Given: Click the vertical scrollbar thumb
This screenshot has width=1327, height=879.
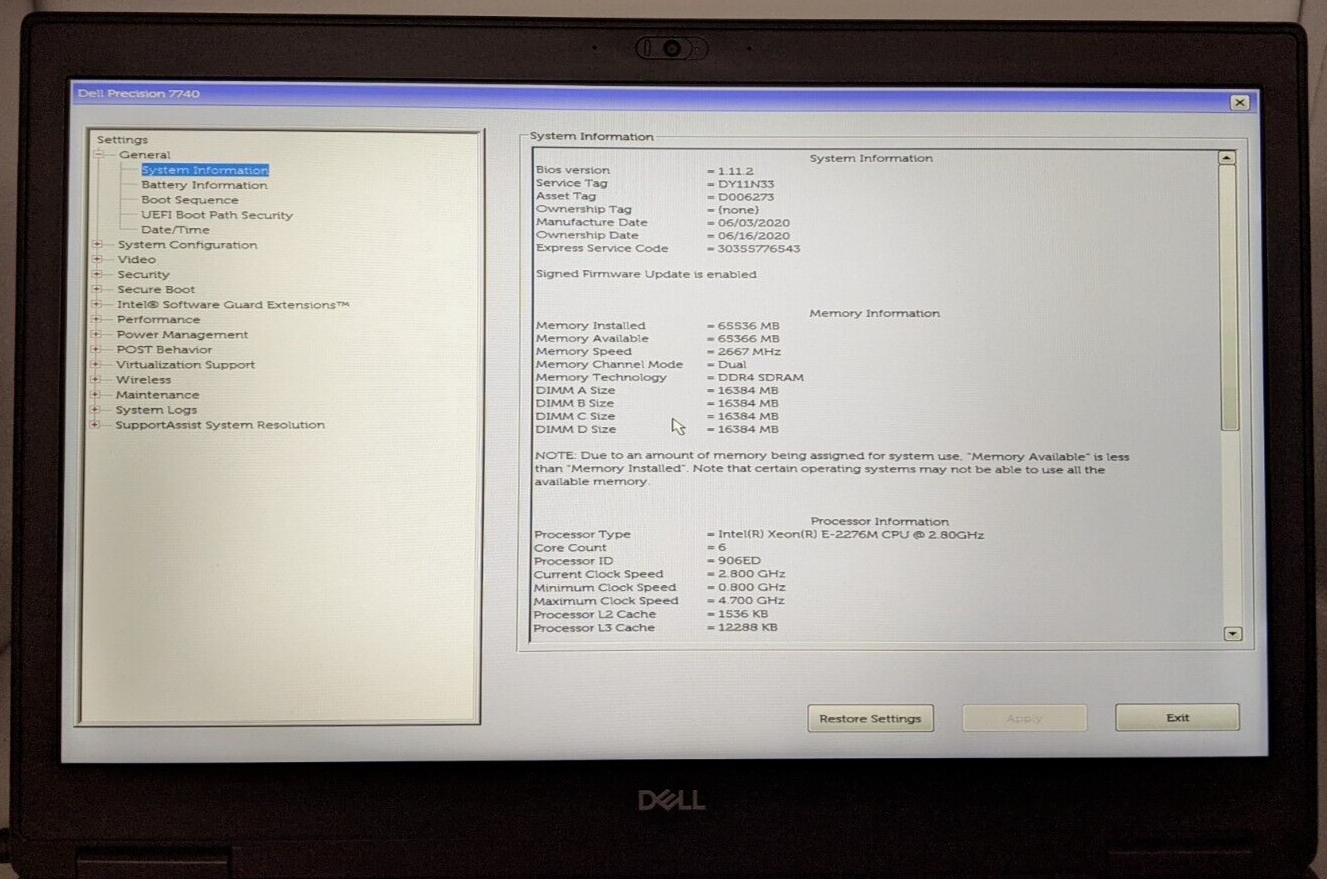Looking at the screenshot, I should [1229, 298].
